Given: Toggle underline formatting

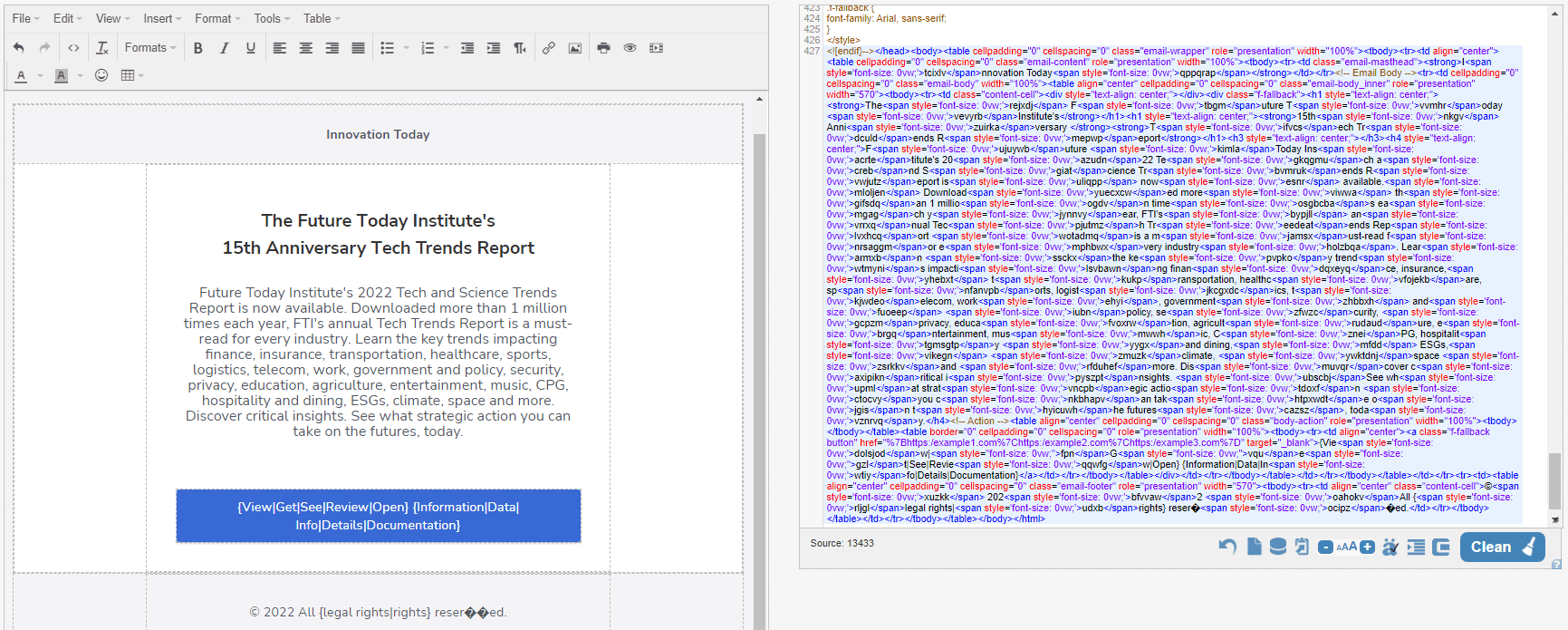Looking at the screenshot, I should pyautogui.click(x=251, y=48).
